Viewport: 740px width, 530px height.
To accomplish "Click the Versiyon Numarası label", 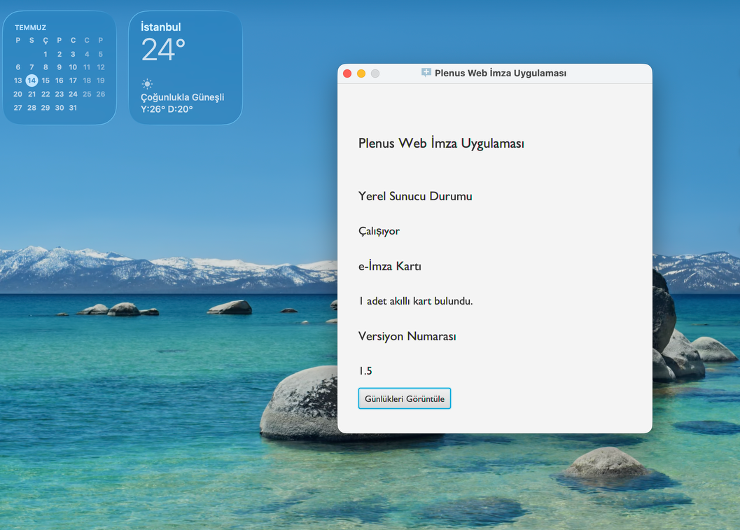I will [407, 336].
